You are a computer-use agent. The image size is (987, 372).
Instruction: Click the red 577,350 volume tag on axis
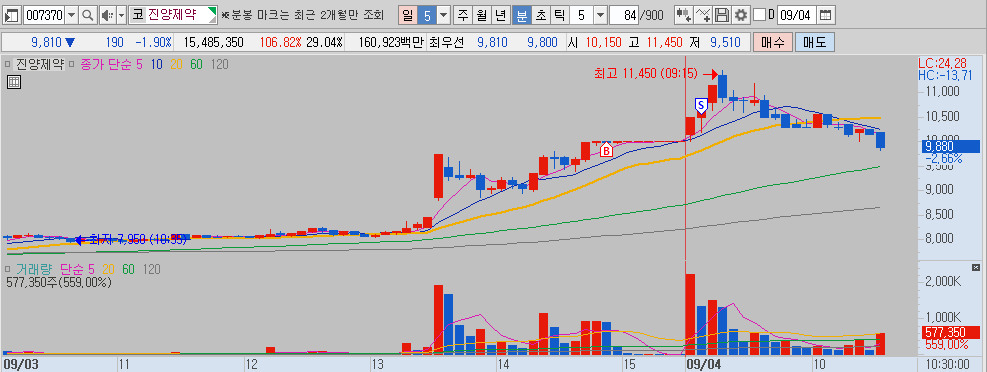(951, 332)
